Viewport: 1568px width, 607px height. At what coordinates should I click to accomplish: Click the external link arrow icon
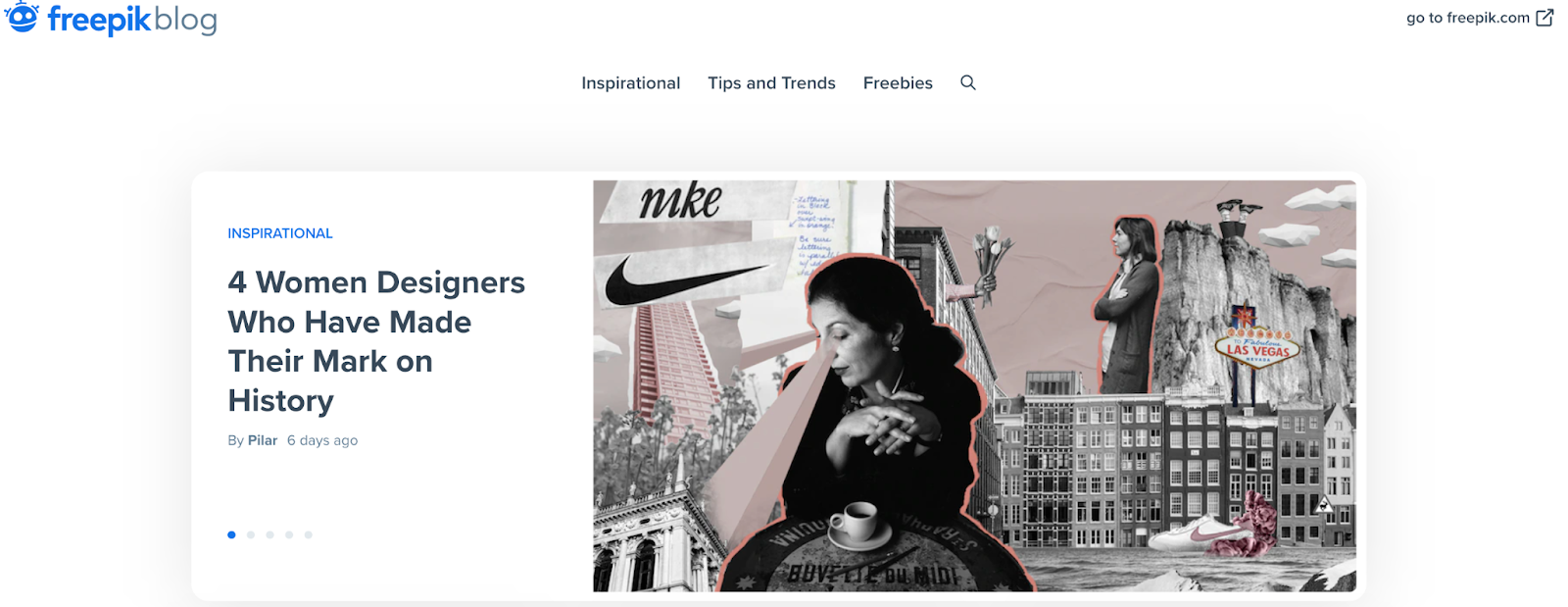(1544, 18)
